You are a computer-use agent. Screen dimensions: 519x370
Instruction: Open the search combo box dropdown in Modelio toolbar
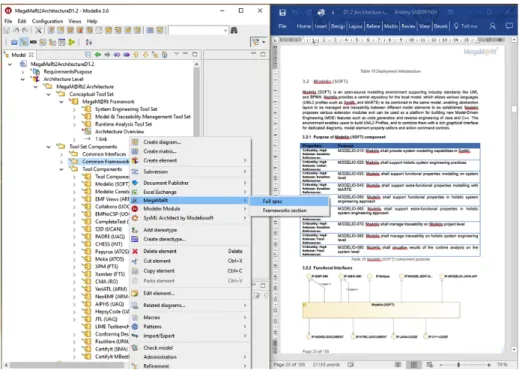point(225,31)
